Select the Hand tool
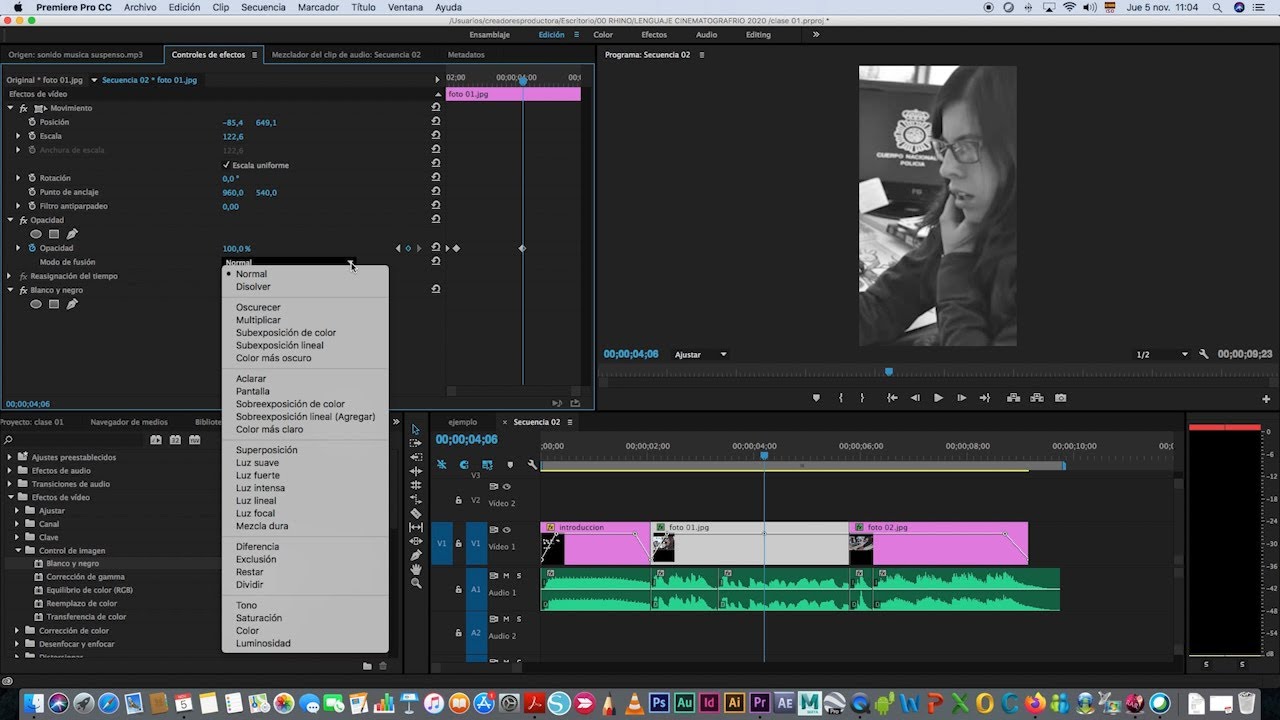The width and height of the screenshot is (1280, 720). (416, 569)
